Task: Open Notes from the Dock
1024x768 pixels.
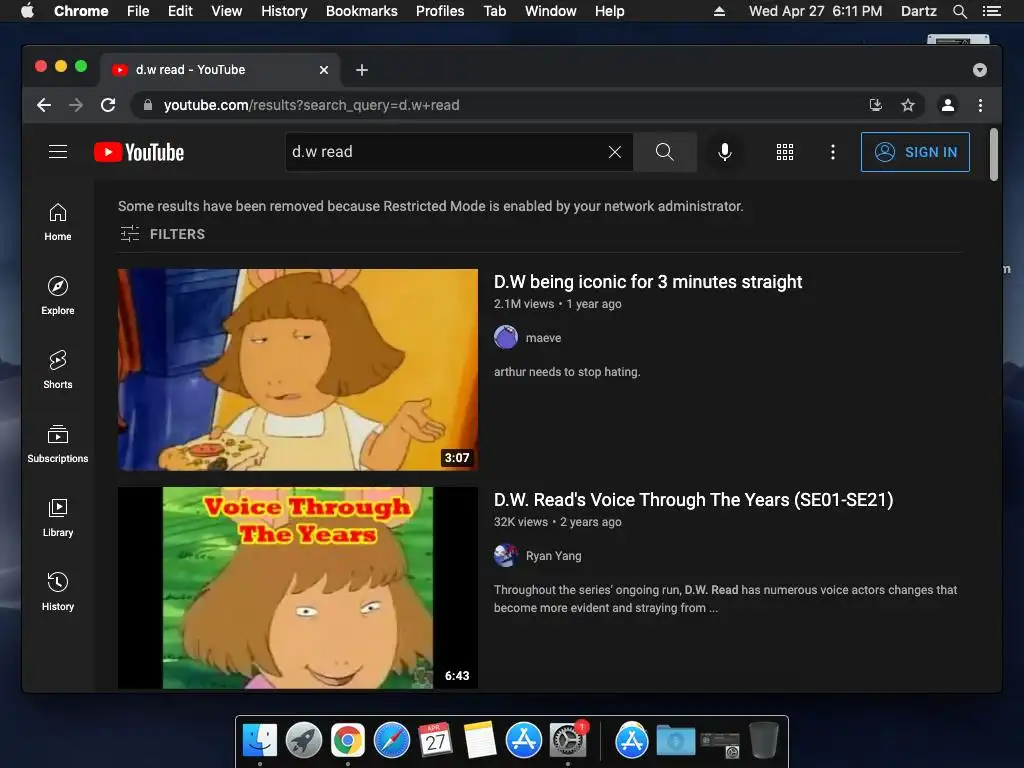Action: [480, 741]
